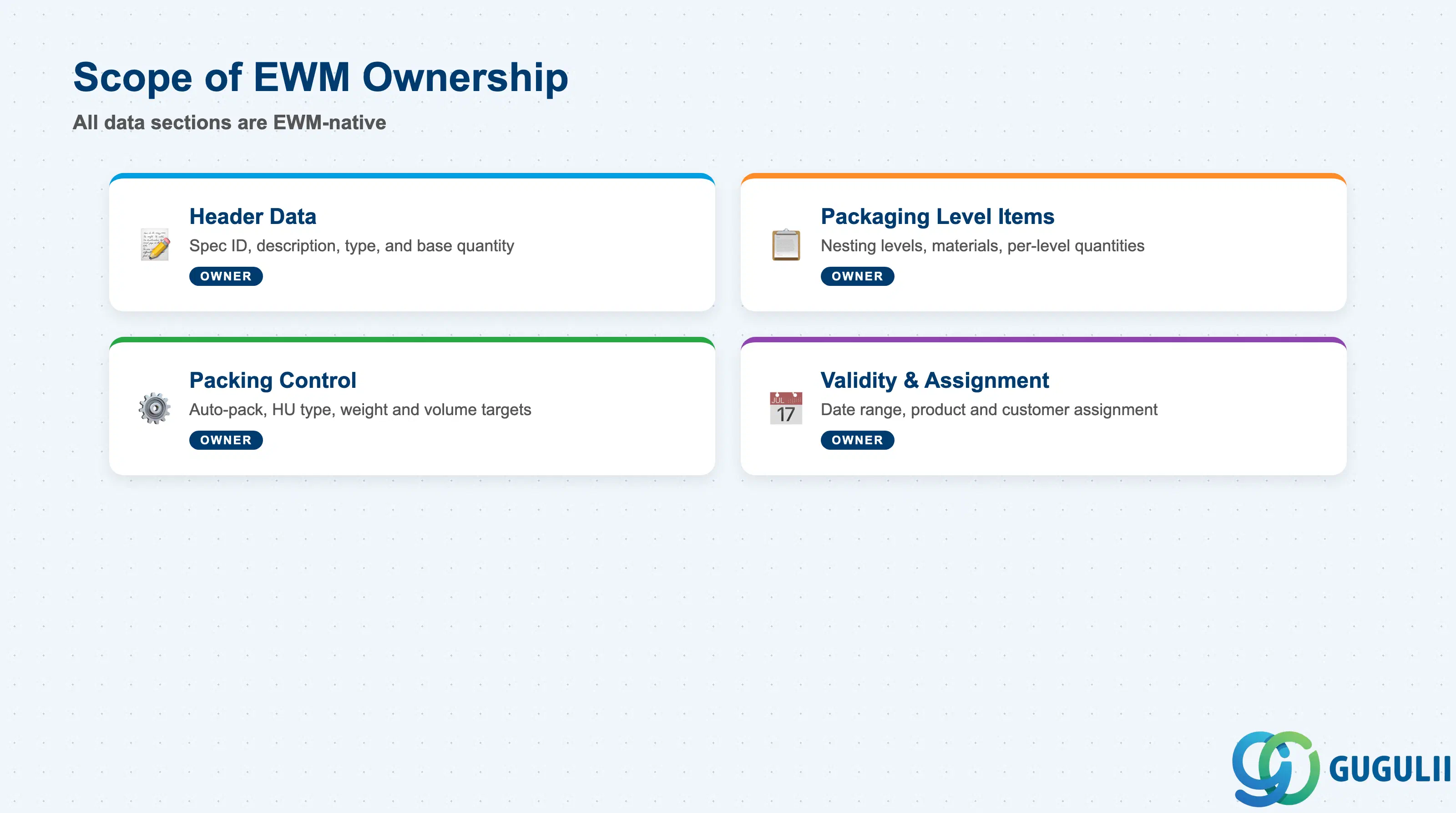Click the July 17 calendar icon

pos(786,408)
